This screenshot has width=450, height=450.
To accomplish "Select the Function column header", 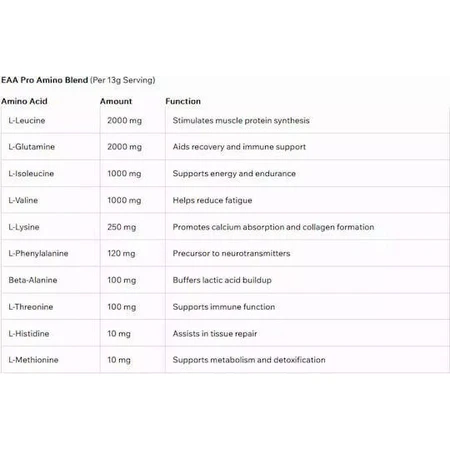I will click(183, 101).
